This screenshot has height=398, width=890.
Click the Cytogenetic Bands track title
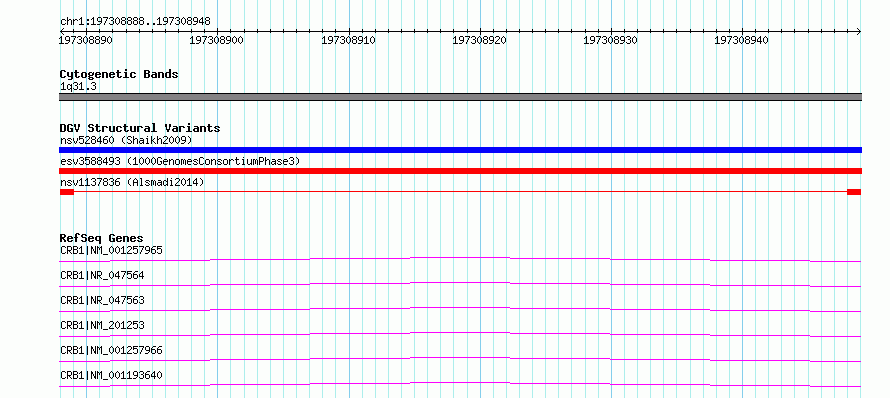click(119, 74)
